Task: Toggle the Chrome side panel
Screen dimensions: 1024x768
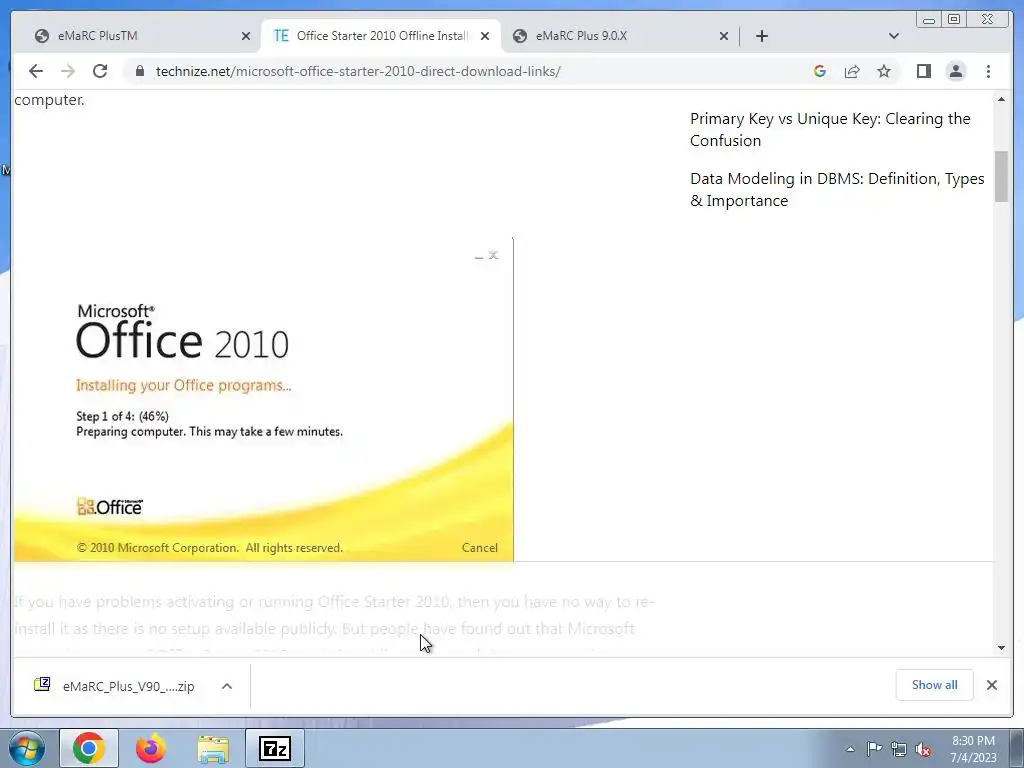Action: point(923,71)
